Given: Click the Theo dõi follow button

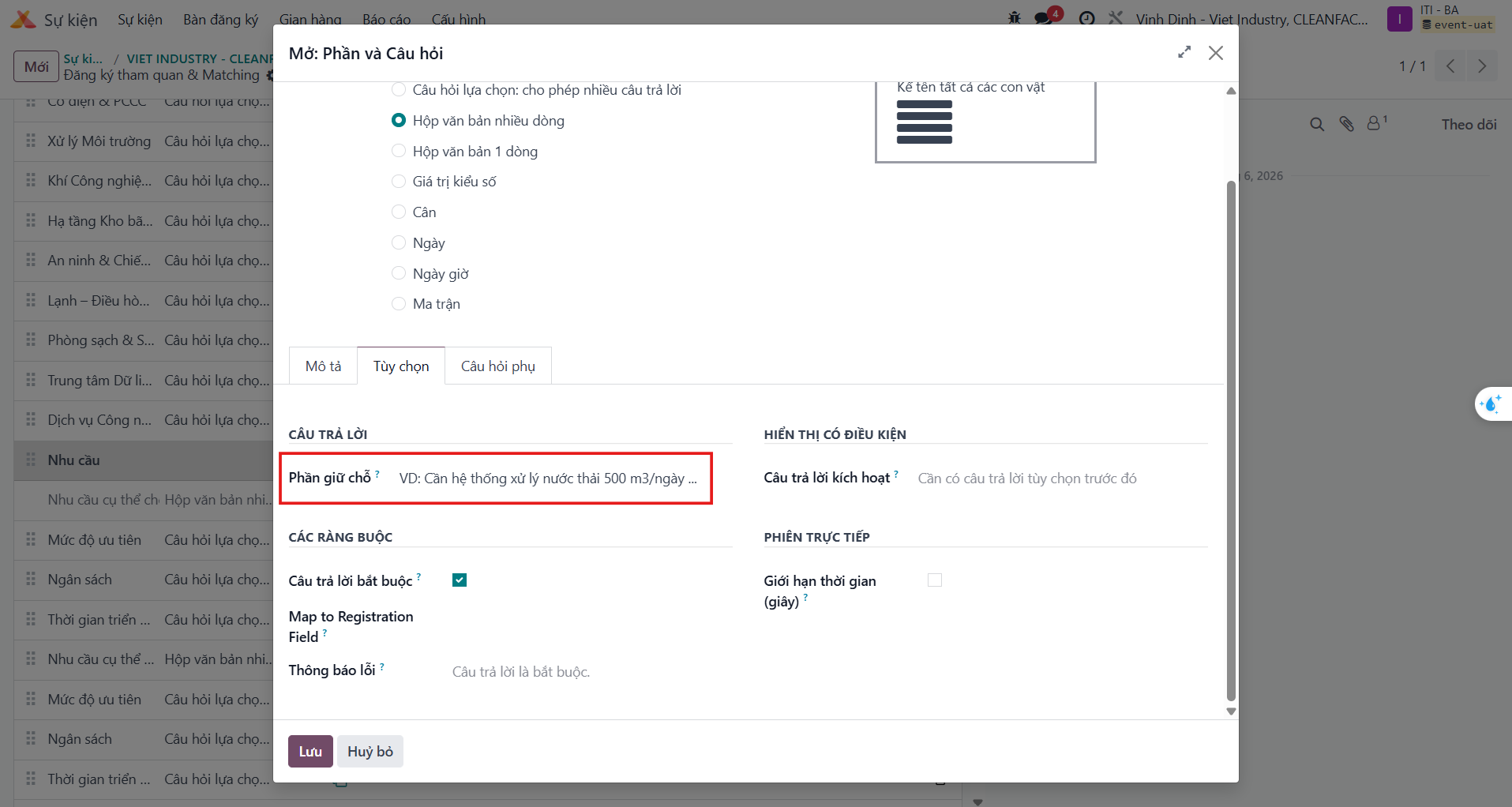Looking at the screenshot, I should point(1469,124).
